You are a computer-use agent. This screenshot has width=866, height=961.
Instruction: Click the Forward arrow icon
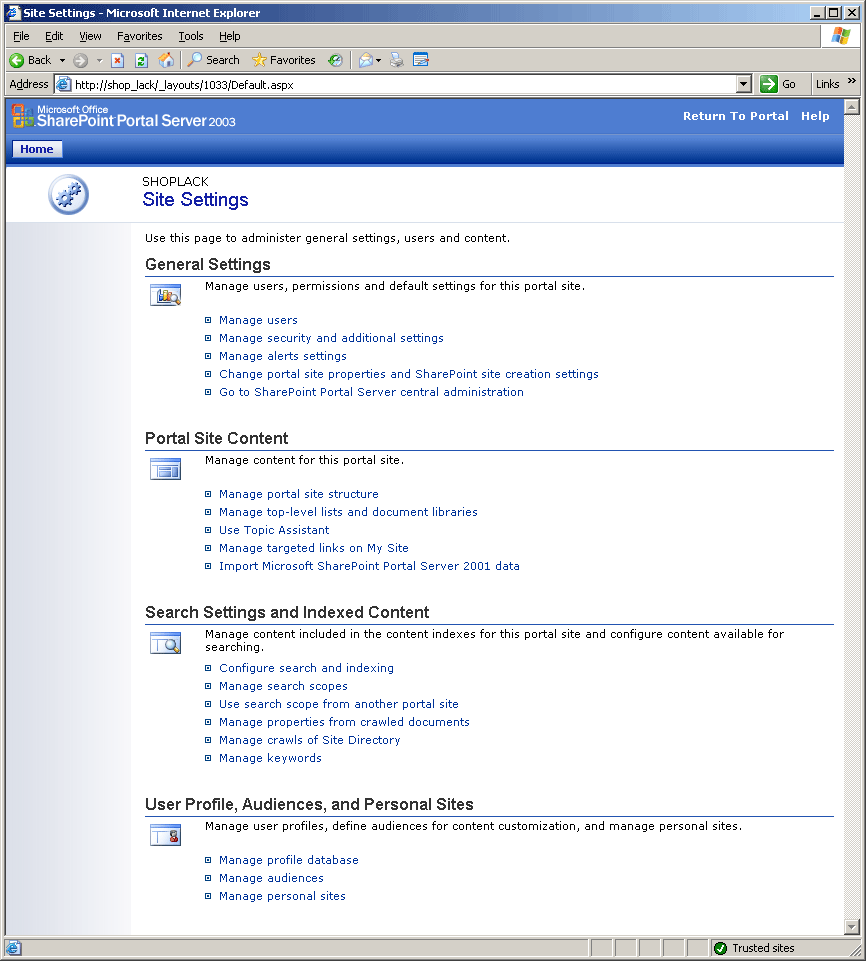coord(80,60)
